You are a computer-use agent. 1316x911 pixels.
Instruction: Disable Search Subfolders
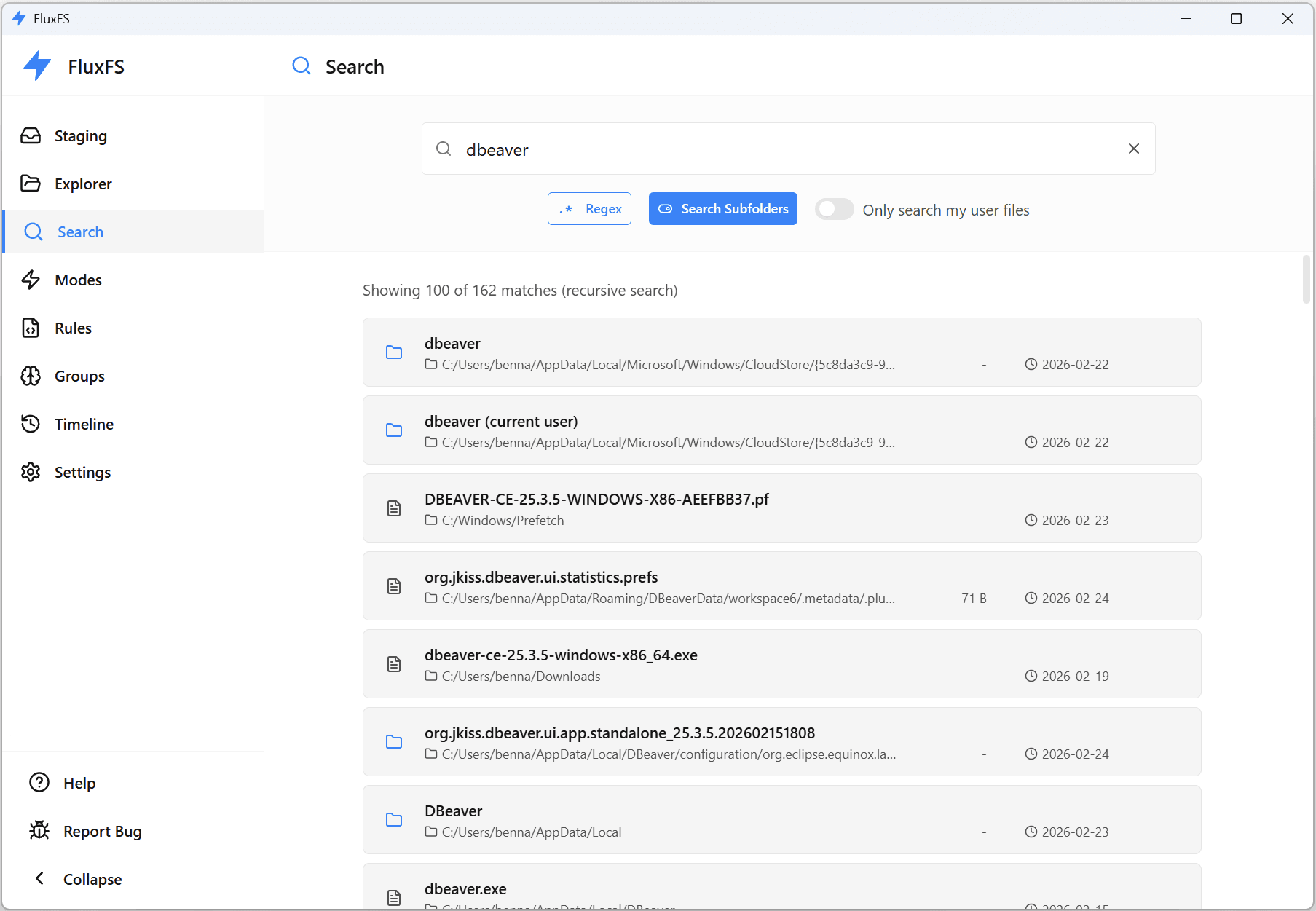[722, 208]
